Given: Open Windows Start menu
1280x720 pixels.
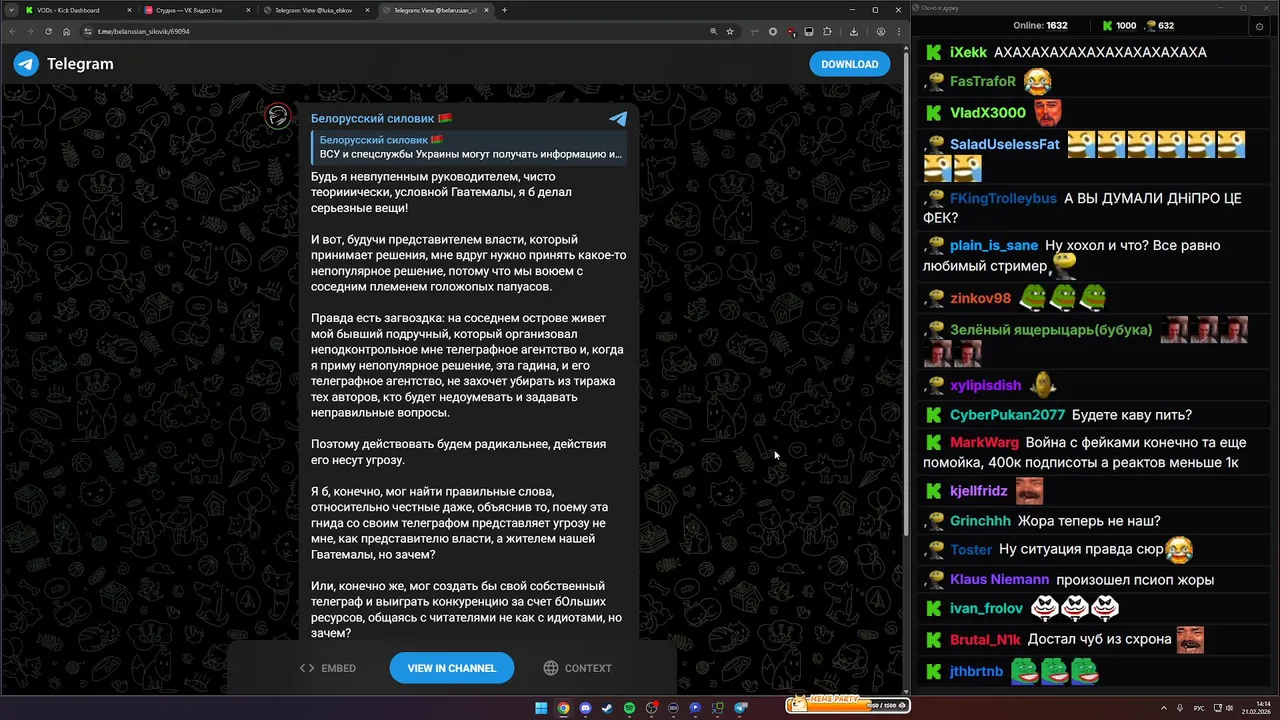Looking at the screenshot, I should coord(541,708).
